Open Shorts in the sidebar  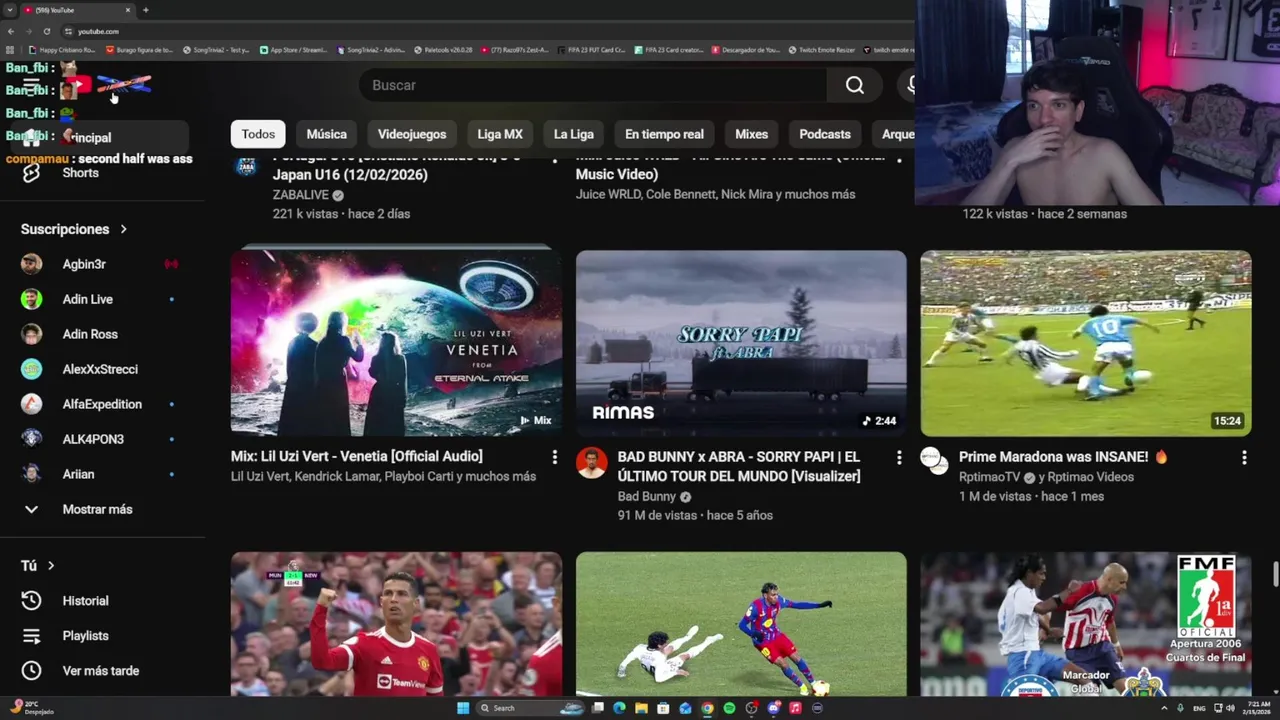point(80,173)
